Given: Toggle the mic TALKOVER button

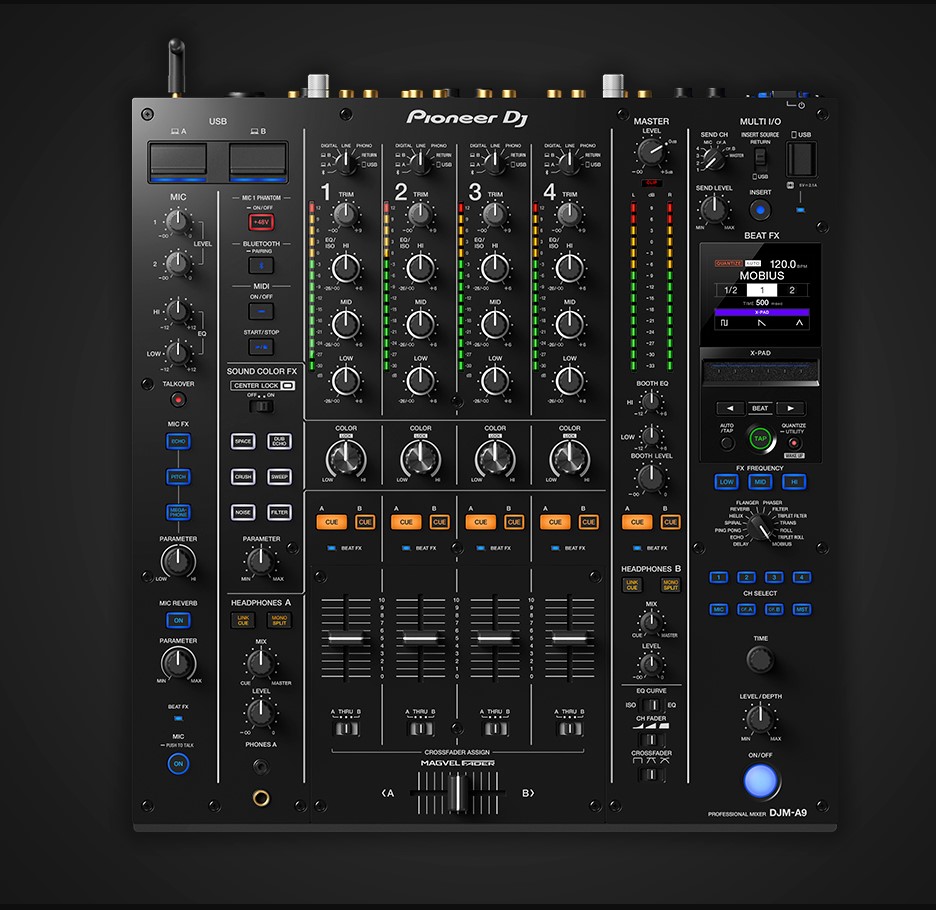Looking at the screenshot, I should pos(178,399).
